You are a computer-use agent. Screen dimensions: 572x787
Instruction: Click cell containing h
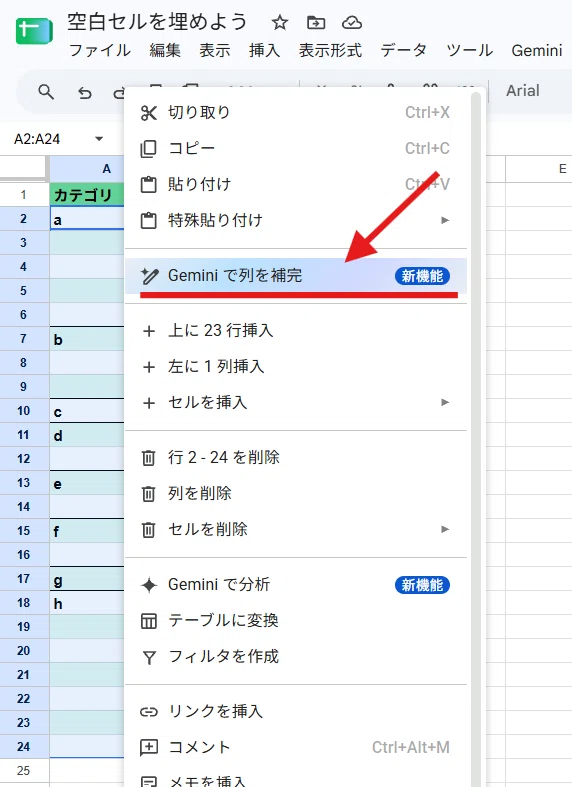coord(87,603)
